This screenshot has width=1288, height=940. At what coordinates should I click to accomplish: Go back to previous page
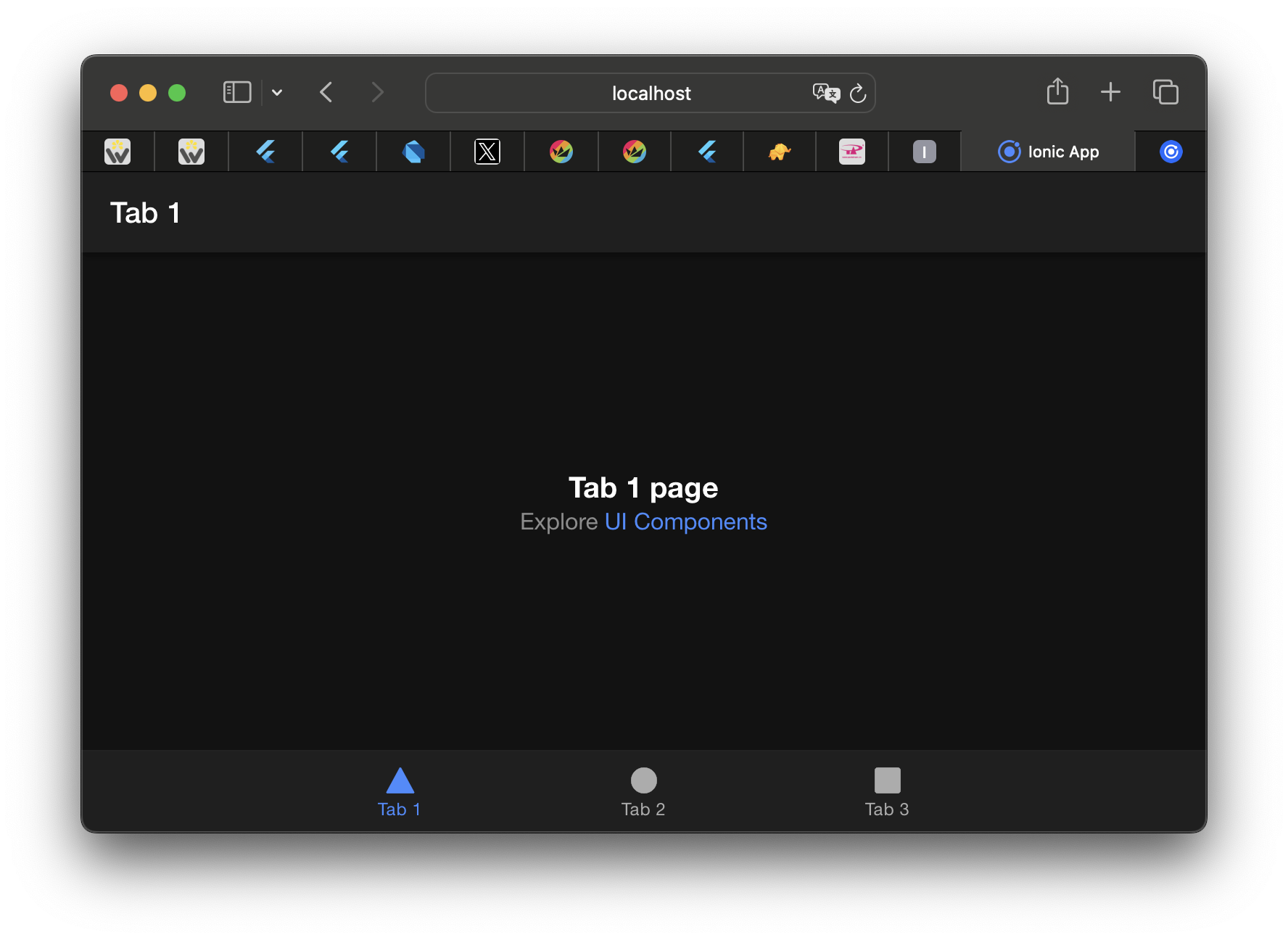[x=326, y=93]
